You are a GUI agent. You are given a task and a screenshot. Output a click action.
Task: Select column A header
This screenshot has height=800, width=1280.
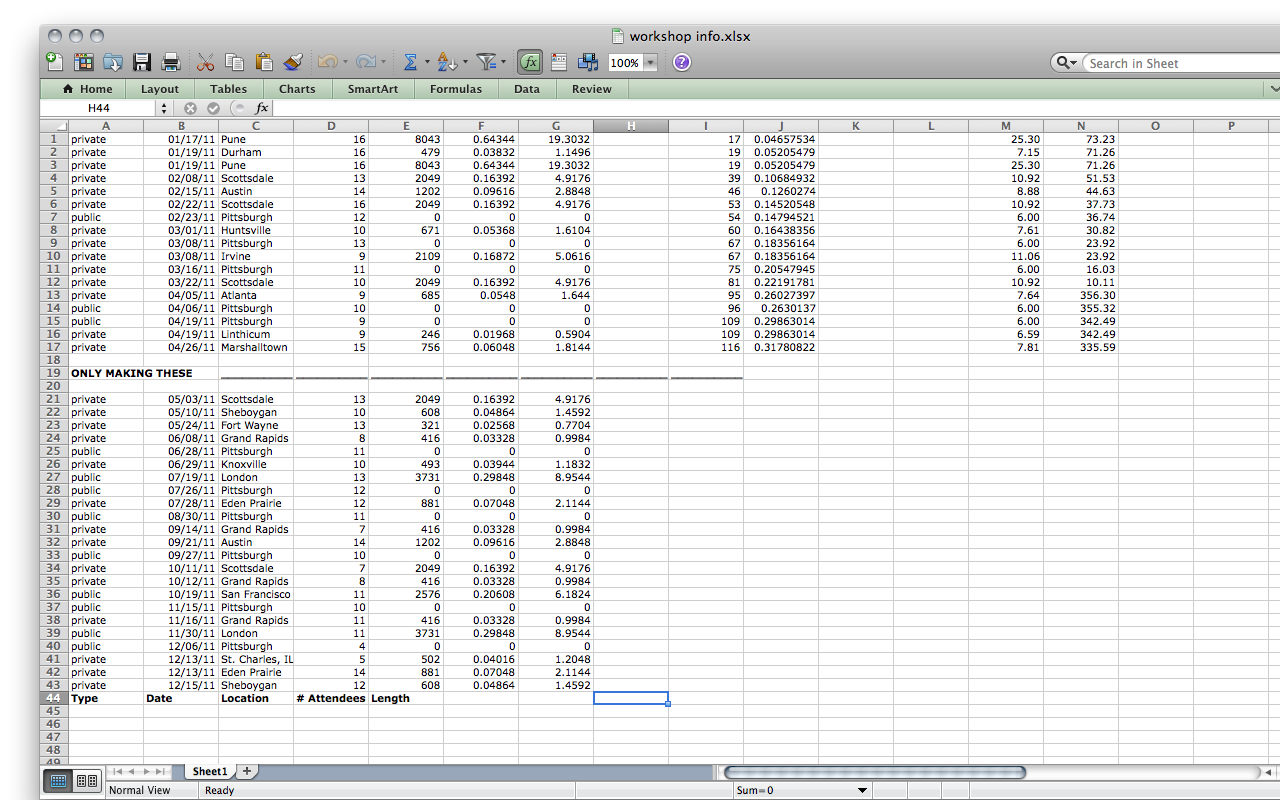pyautogui.click(x=106, y=126)
